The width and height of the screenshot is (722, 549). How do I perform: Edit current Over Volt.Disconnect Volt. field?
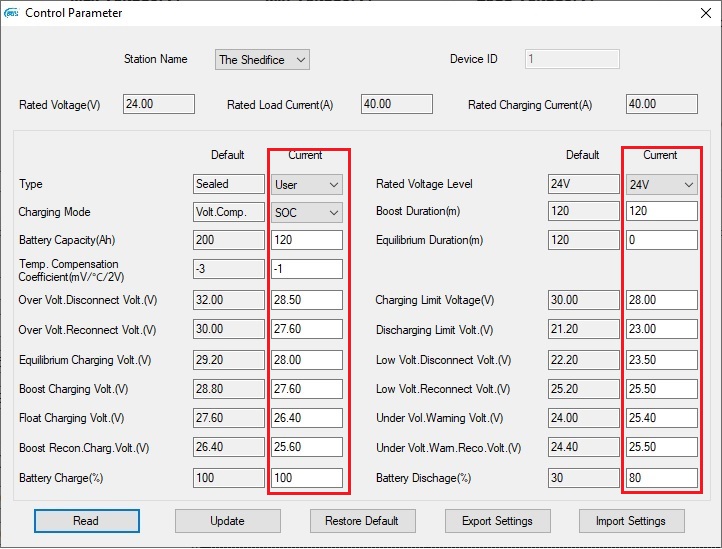(x=307, y=300)
